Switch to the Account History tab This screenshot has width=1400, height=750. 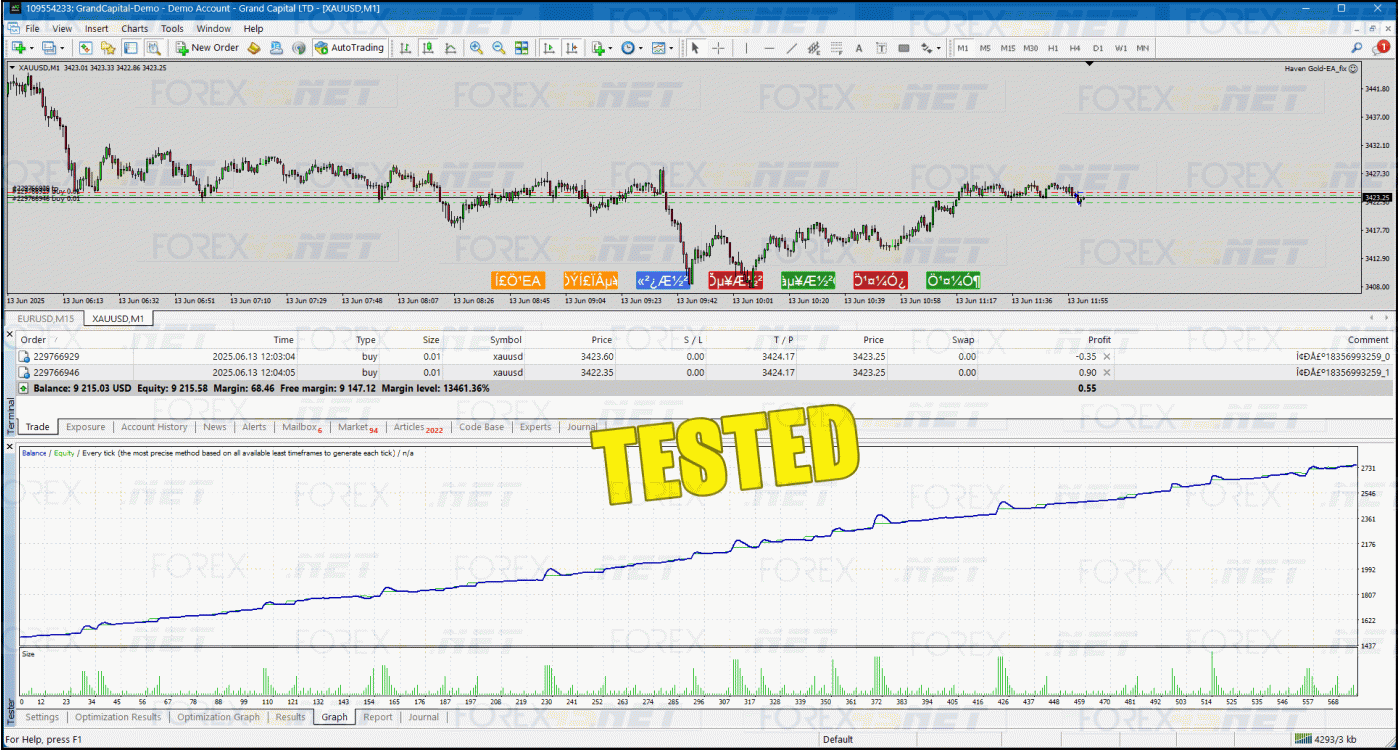154,427
